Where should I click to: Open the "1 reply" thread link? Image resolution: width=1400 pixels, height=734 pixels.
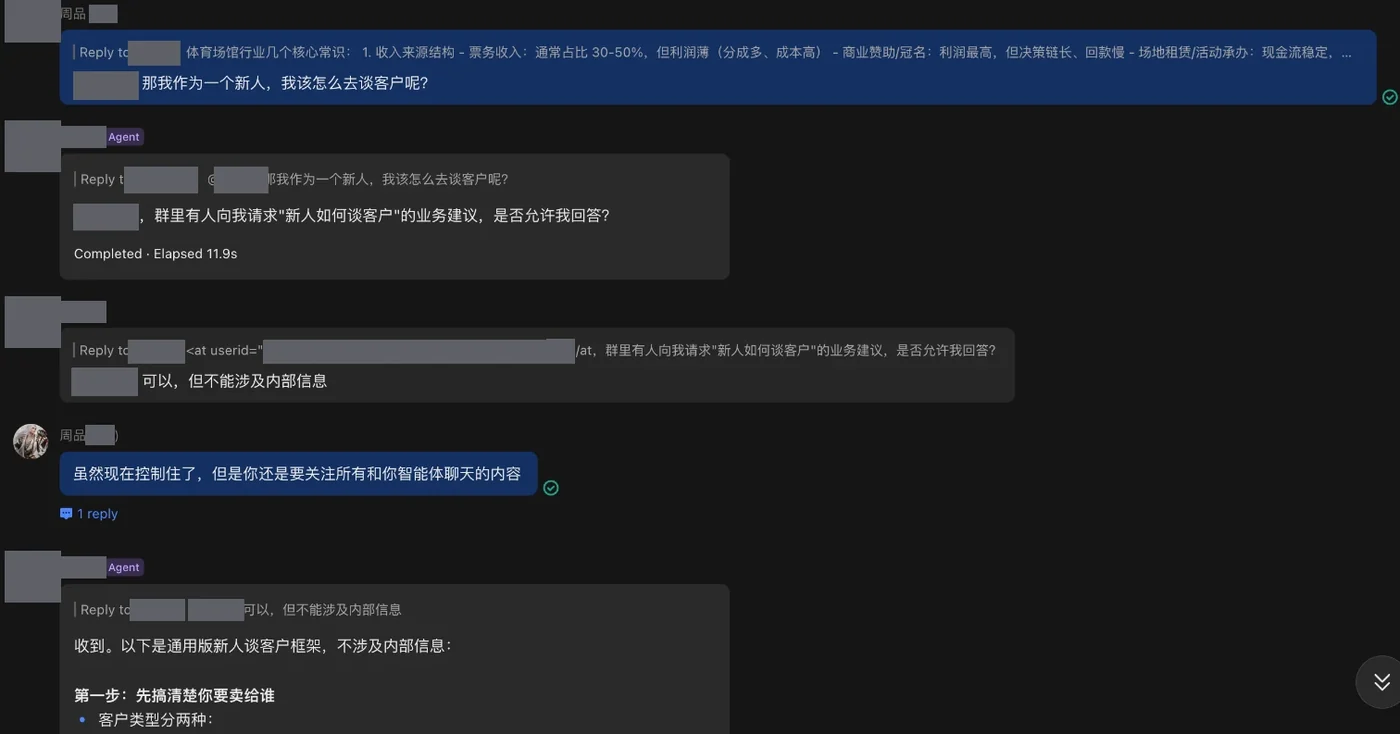97,514
